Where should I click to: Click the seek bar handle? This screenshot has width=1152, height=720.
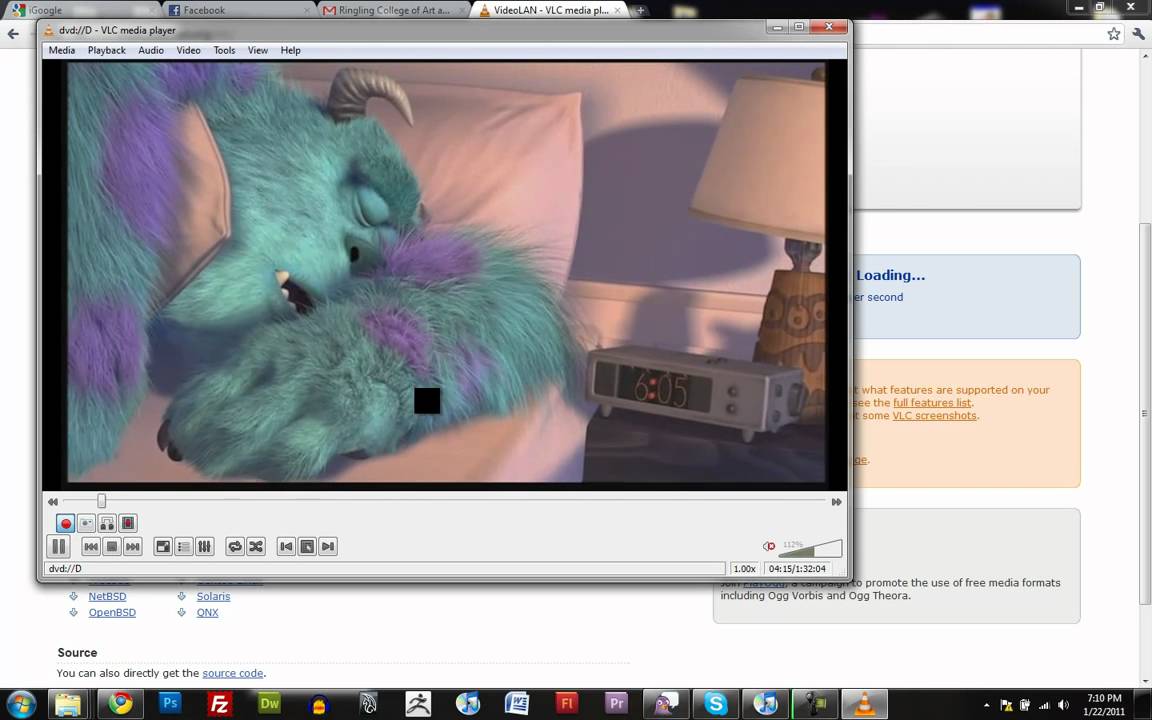(101, 501)
